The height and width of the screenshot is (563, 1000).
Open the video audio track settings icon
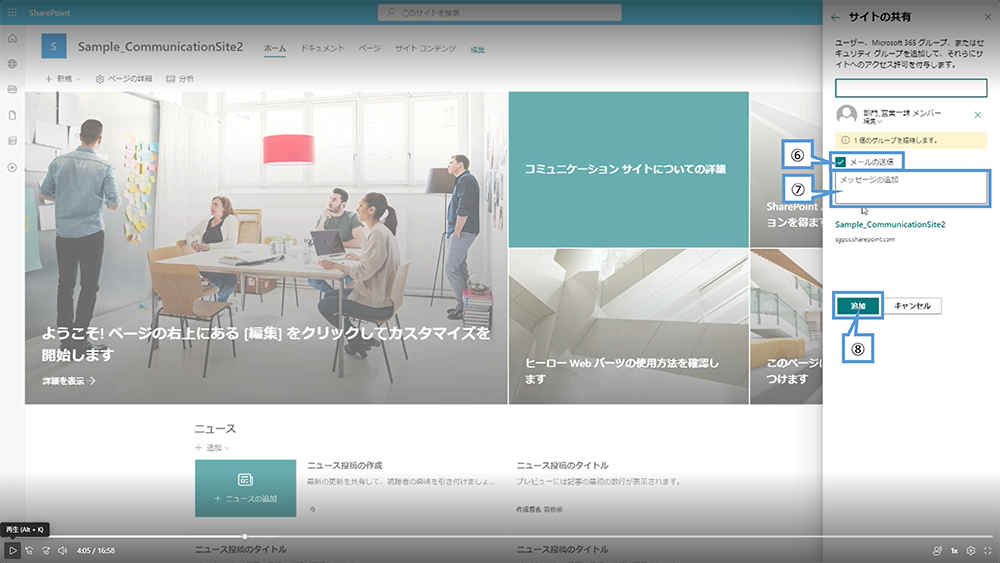click(937, 550)
